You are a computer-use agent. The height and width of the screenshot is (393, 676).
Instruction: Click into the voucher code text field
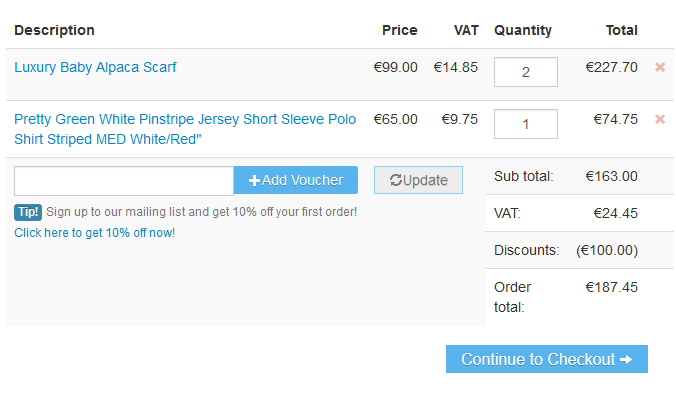[124, 181]
